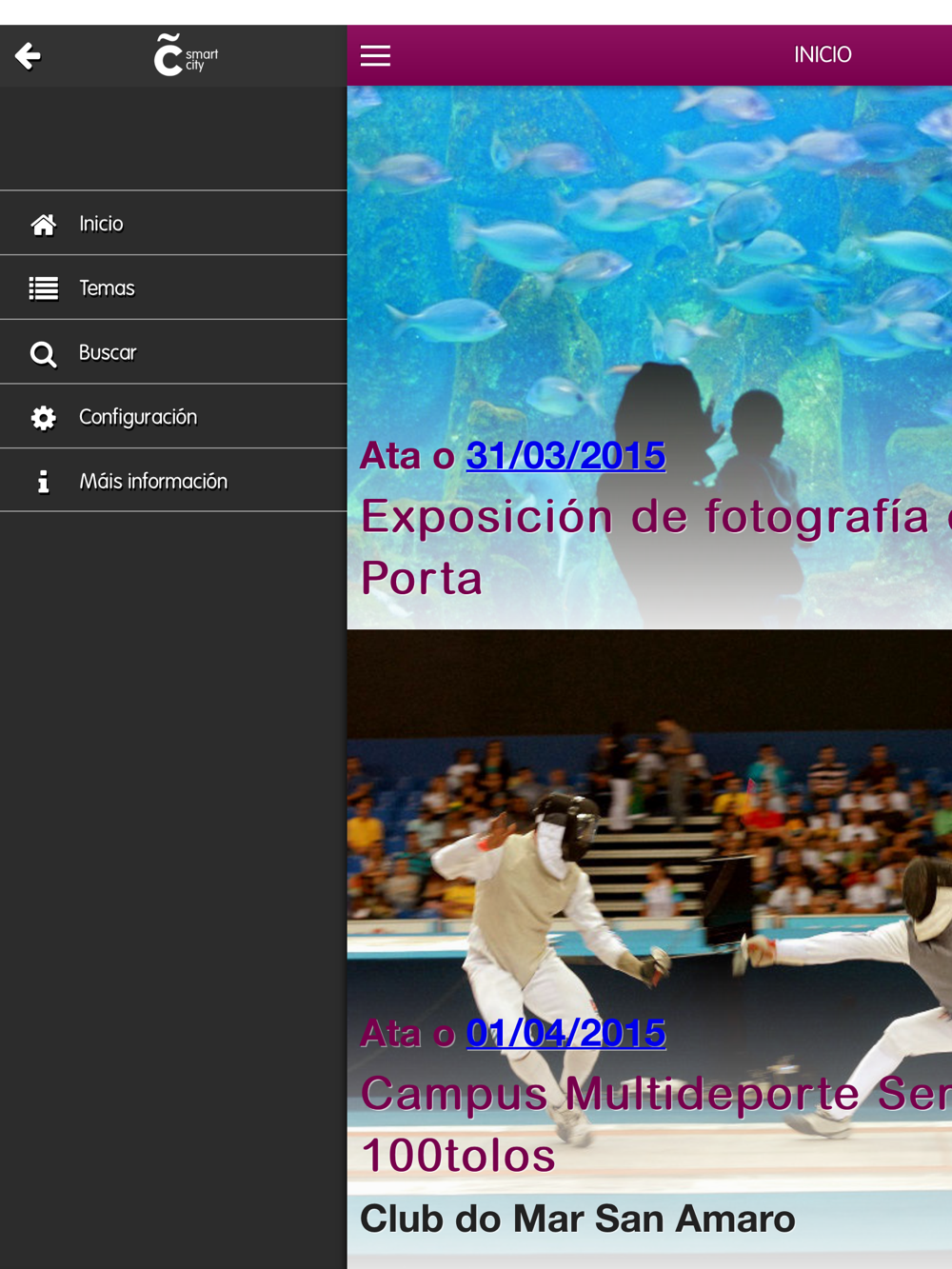Tap the back arrow icon
The width and height of the screenshot is (952, 1269).
click(x=28, y=56)
